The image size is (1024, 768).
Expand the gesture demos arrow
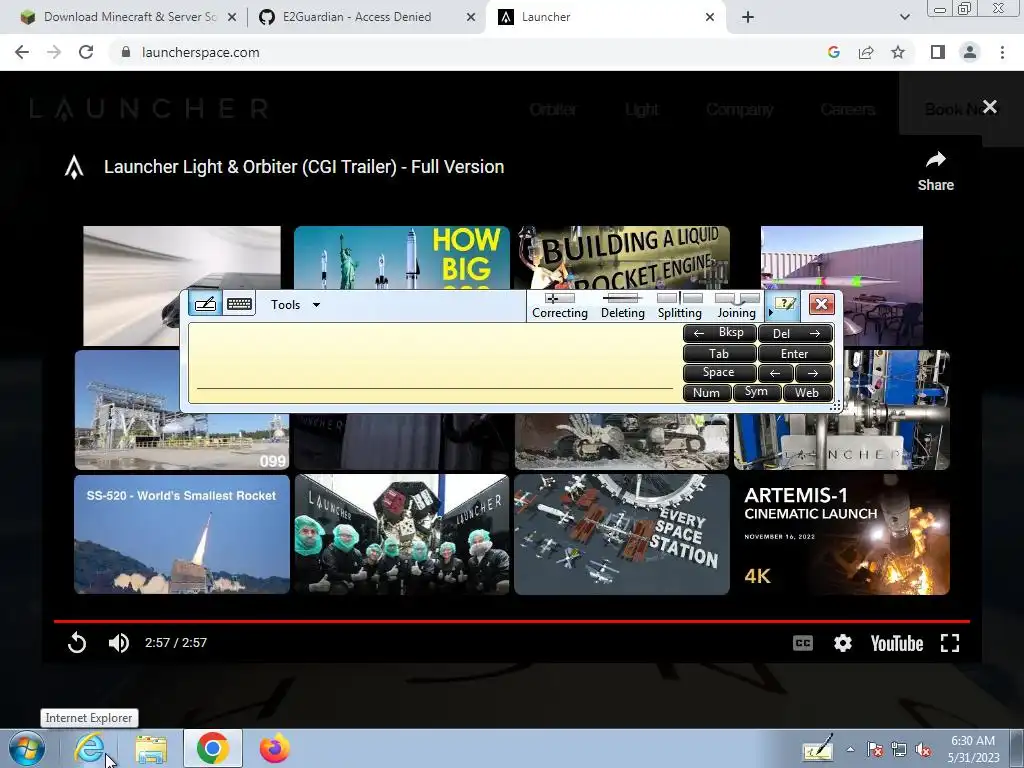(x=770, y=313)
